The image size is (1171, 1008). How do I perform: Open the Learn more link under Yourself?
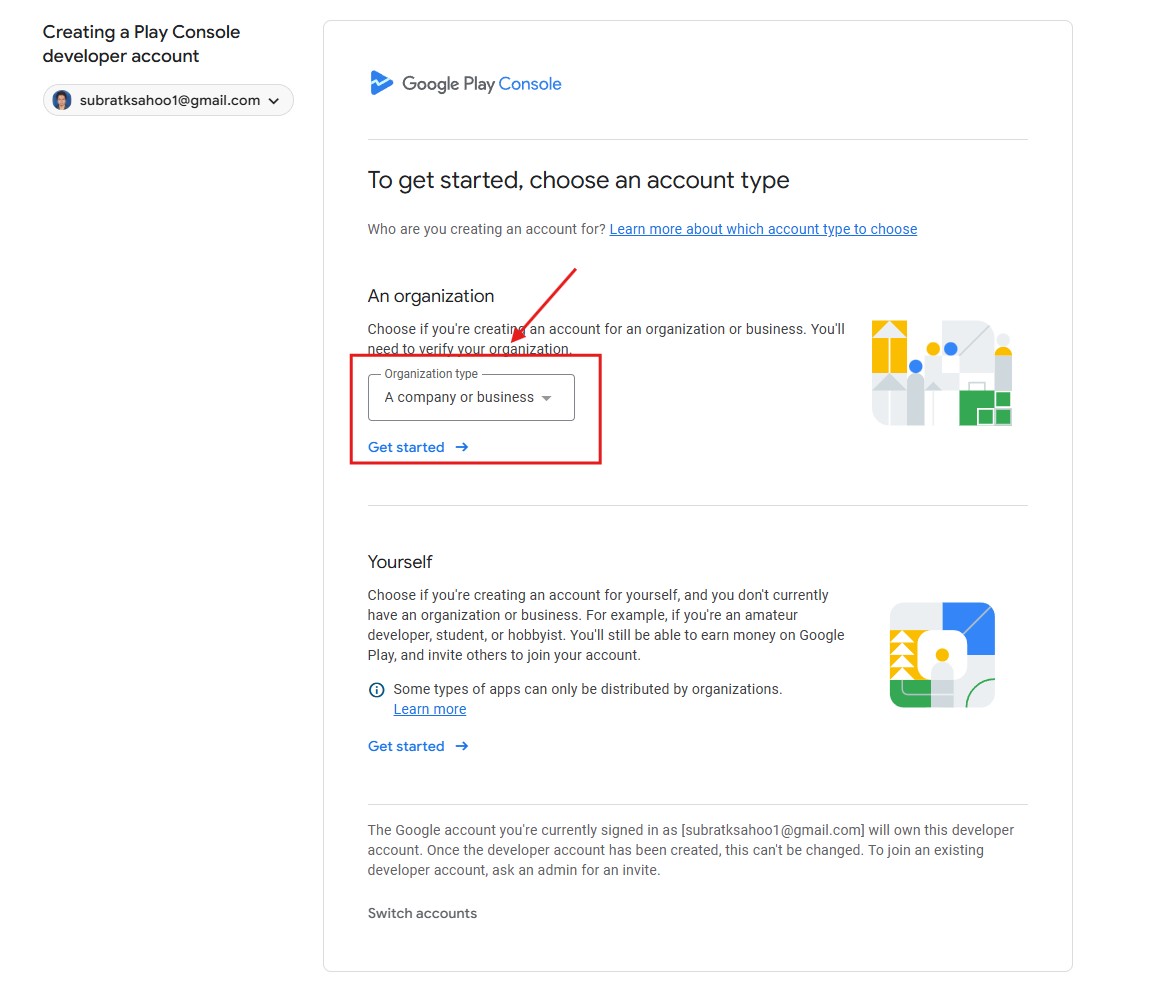click(x=430, y=709)
